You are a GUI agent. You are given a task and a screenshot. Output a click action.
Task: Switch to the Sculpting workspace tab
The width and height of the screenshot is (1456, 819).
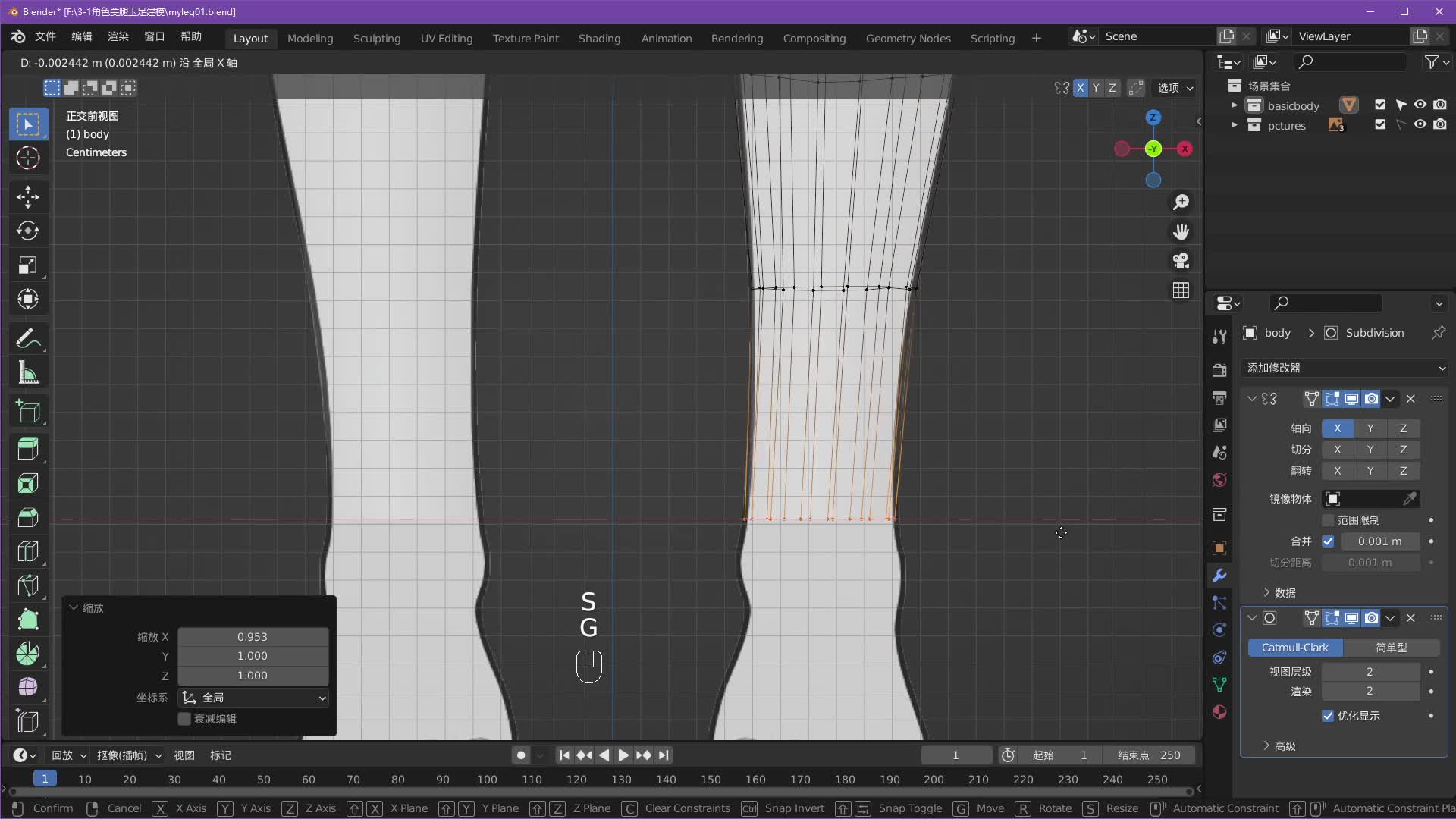pyautogui.click(x=376, y=38)
